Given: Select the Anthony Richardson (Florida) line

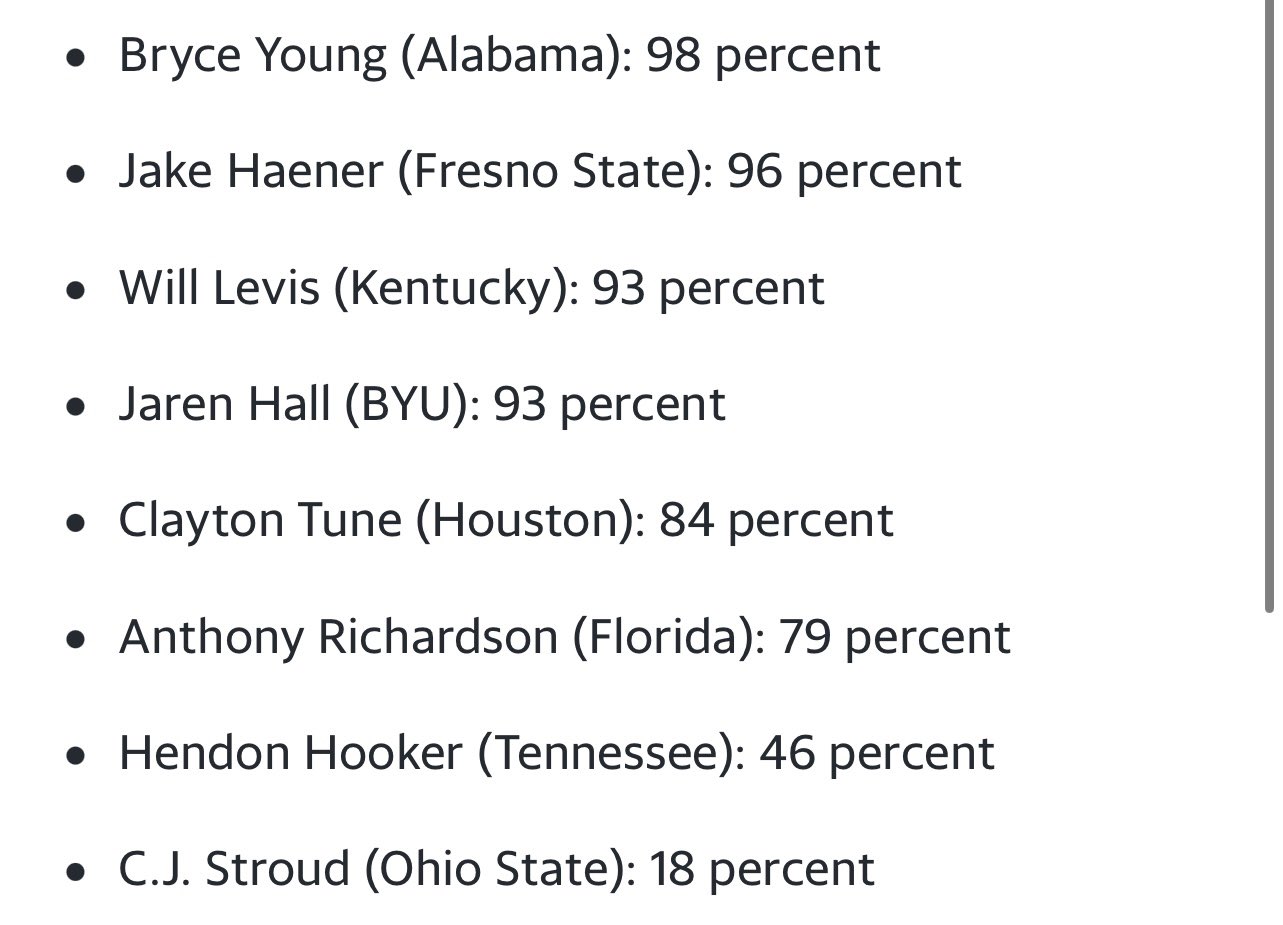Looking at the screenshot, I should 564,637.
